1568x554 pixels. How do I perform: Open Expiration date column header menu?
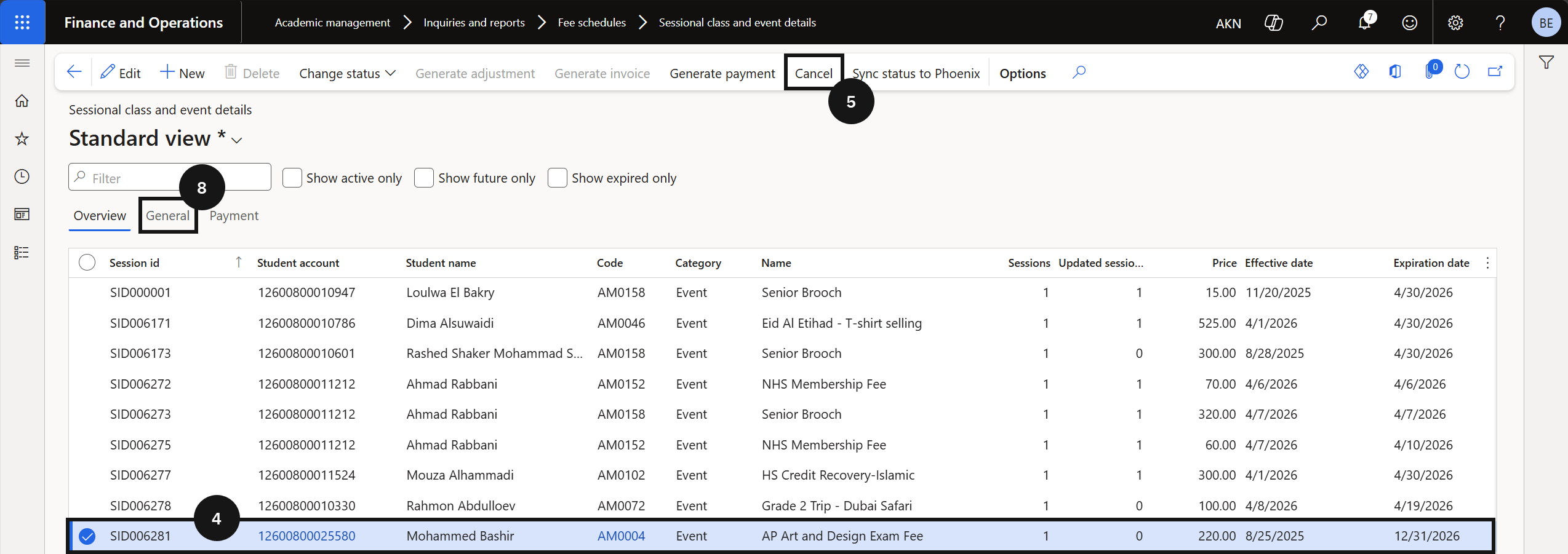tap(1431, 263)
